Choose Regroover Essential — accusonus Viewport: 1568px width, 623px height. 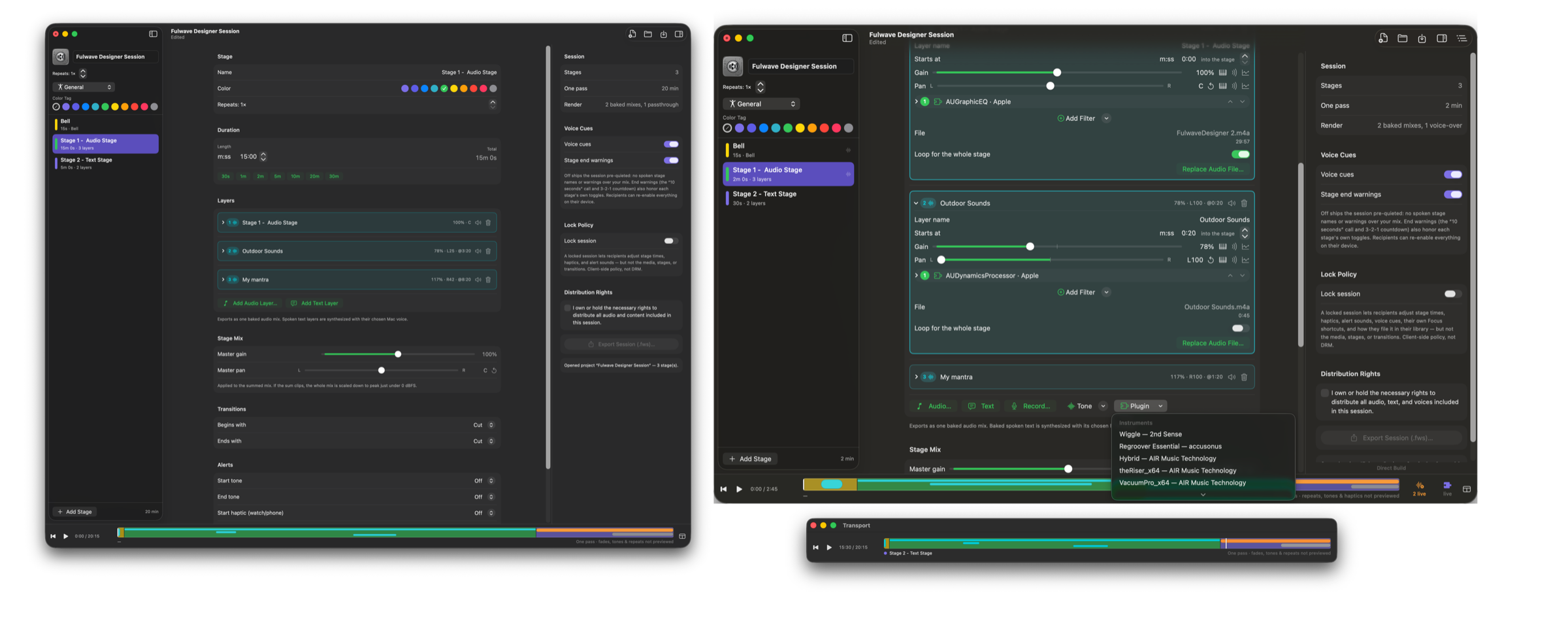pyautogui.click(x=1170, y=446)
